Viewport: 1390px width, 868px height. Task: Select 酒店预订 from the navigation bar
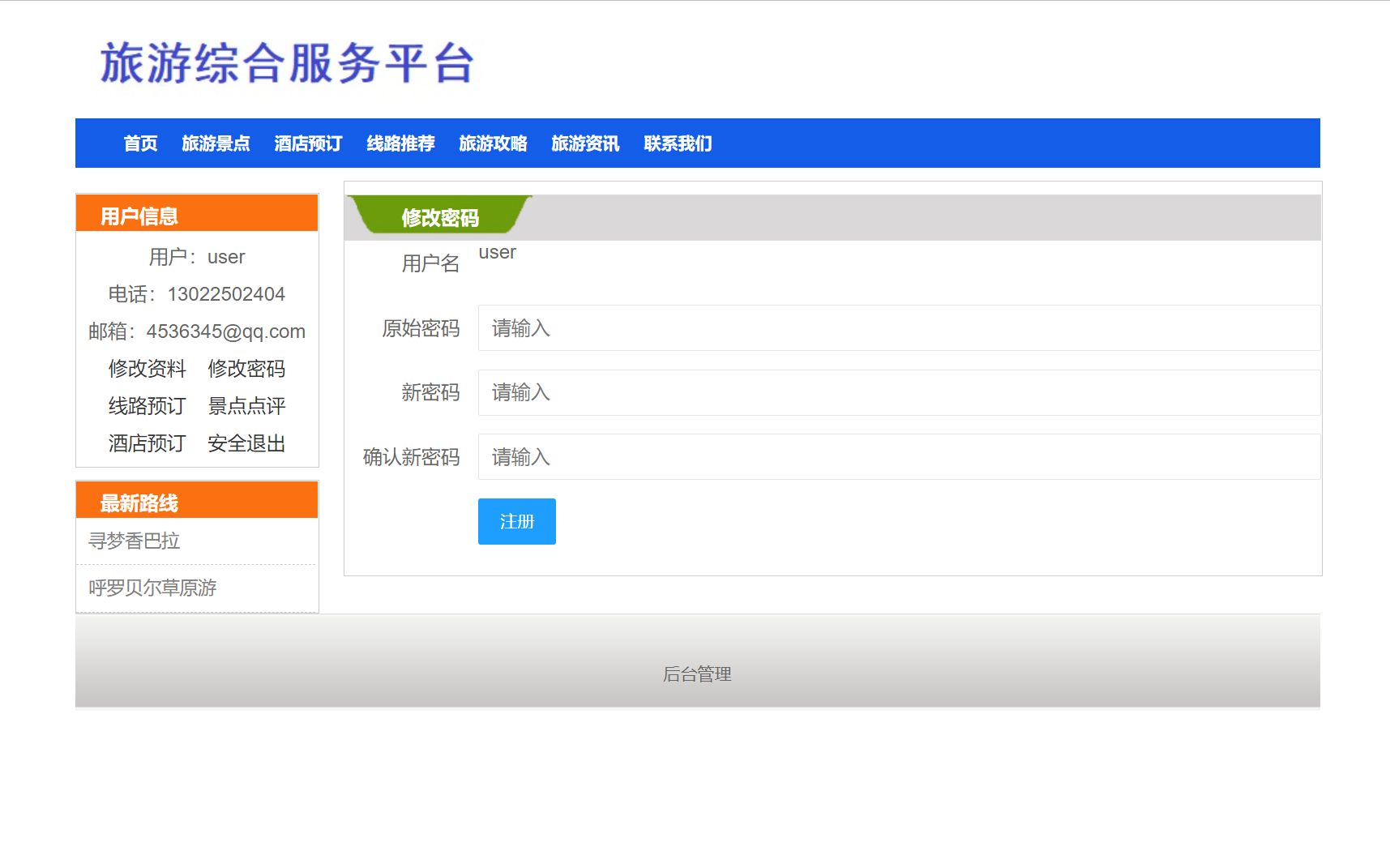pyautogui.click(x=307, y=143)
